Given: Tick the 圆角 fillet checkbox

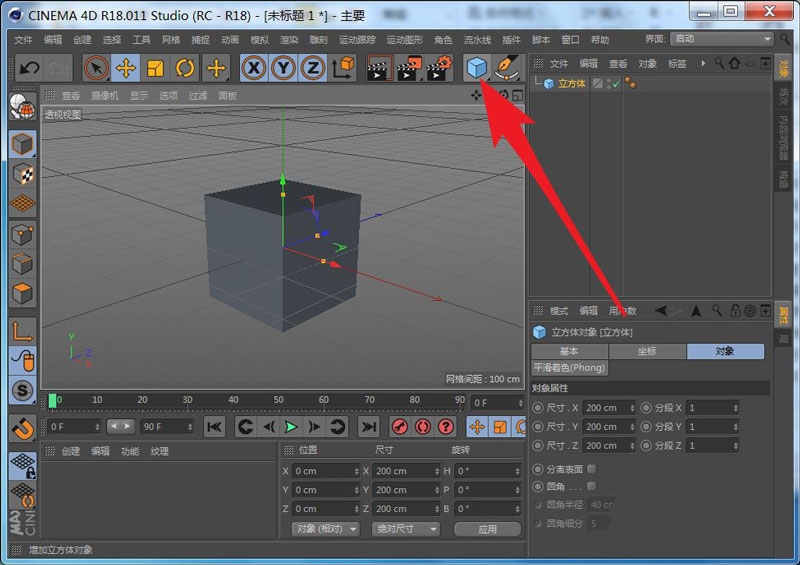Looking at the screenshot, I should [x=592, y=486].
